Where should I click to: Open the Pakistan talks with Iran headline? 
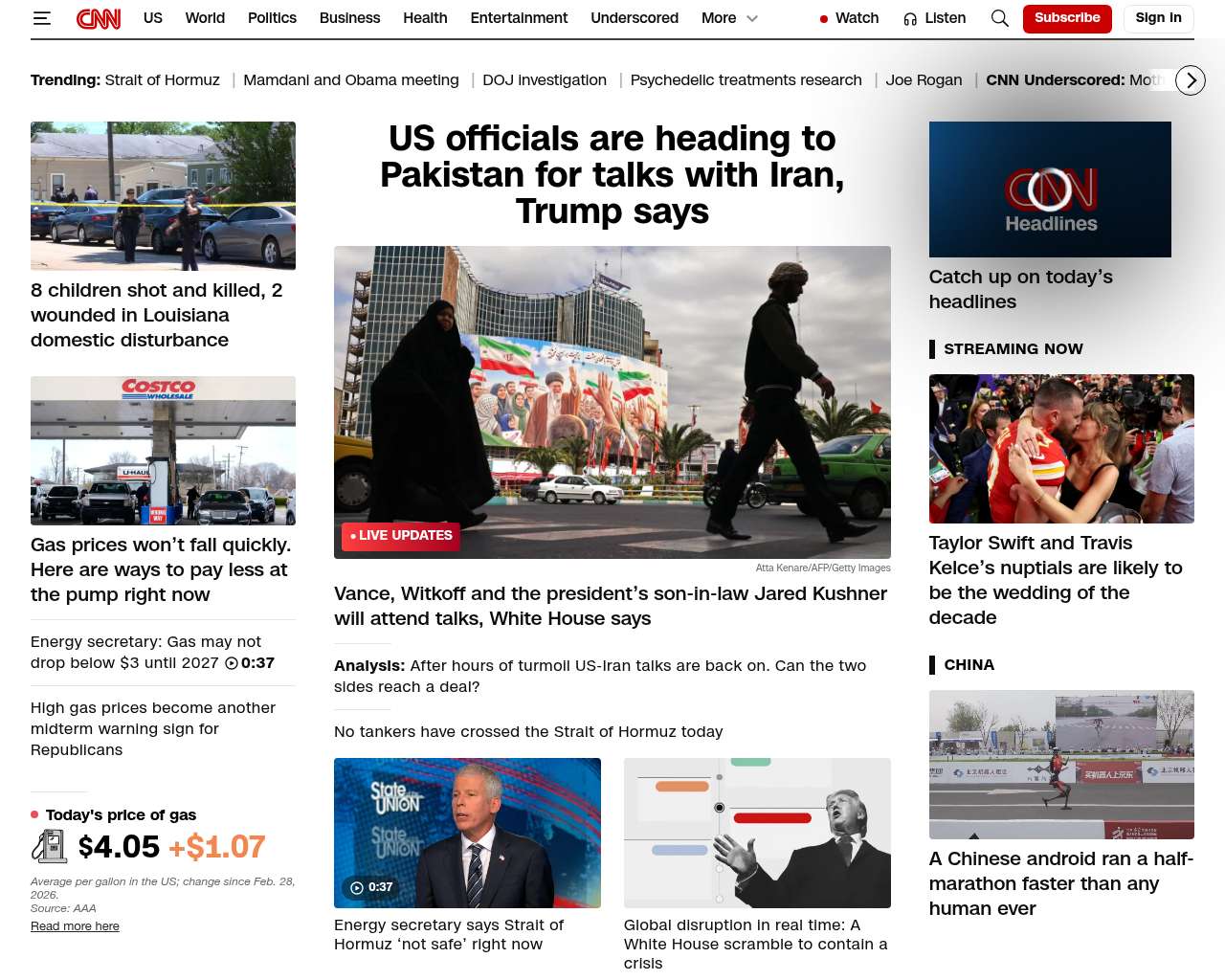coord(612,175)
